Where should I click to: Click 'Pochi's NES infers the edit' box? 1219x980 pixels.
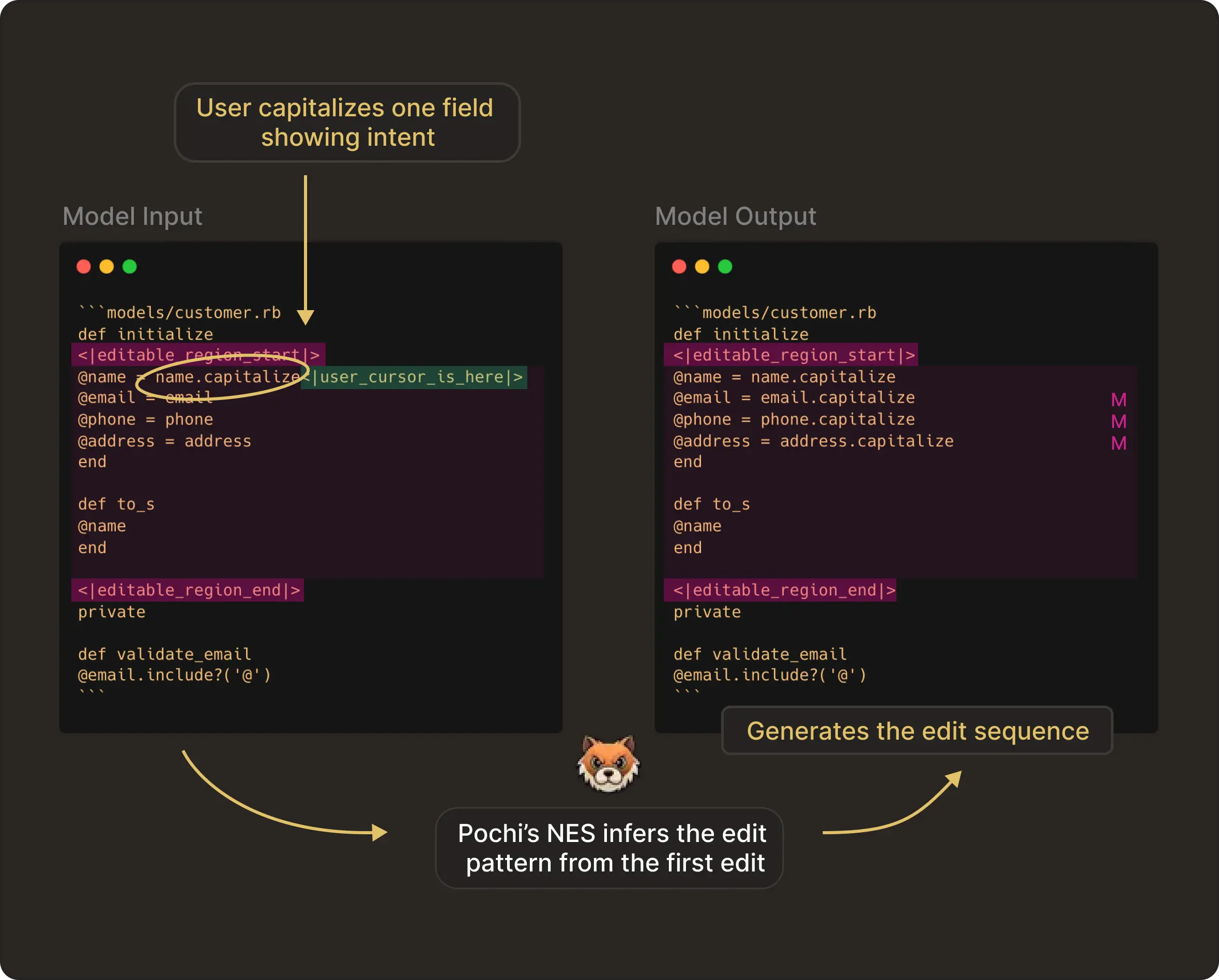[x=609, y=848]
